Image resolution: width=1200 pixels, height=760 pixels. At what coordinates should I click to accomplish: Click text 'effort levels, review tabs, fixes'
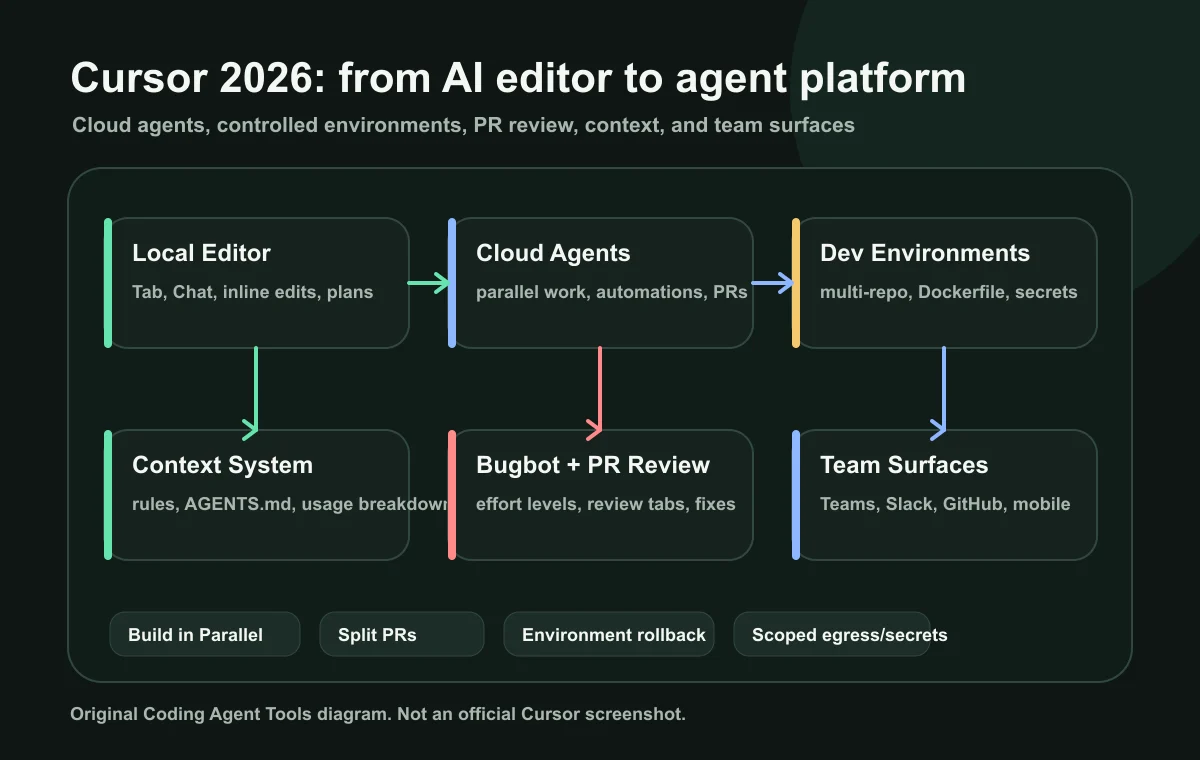pos(606,504)
